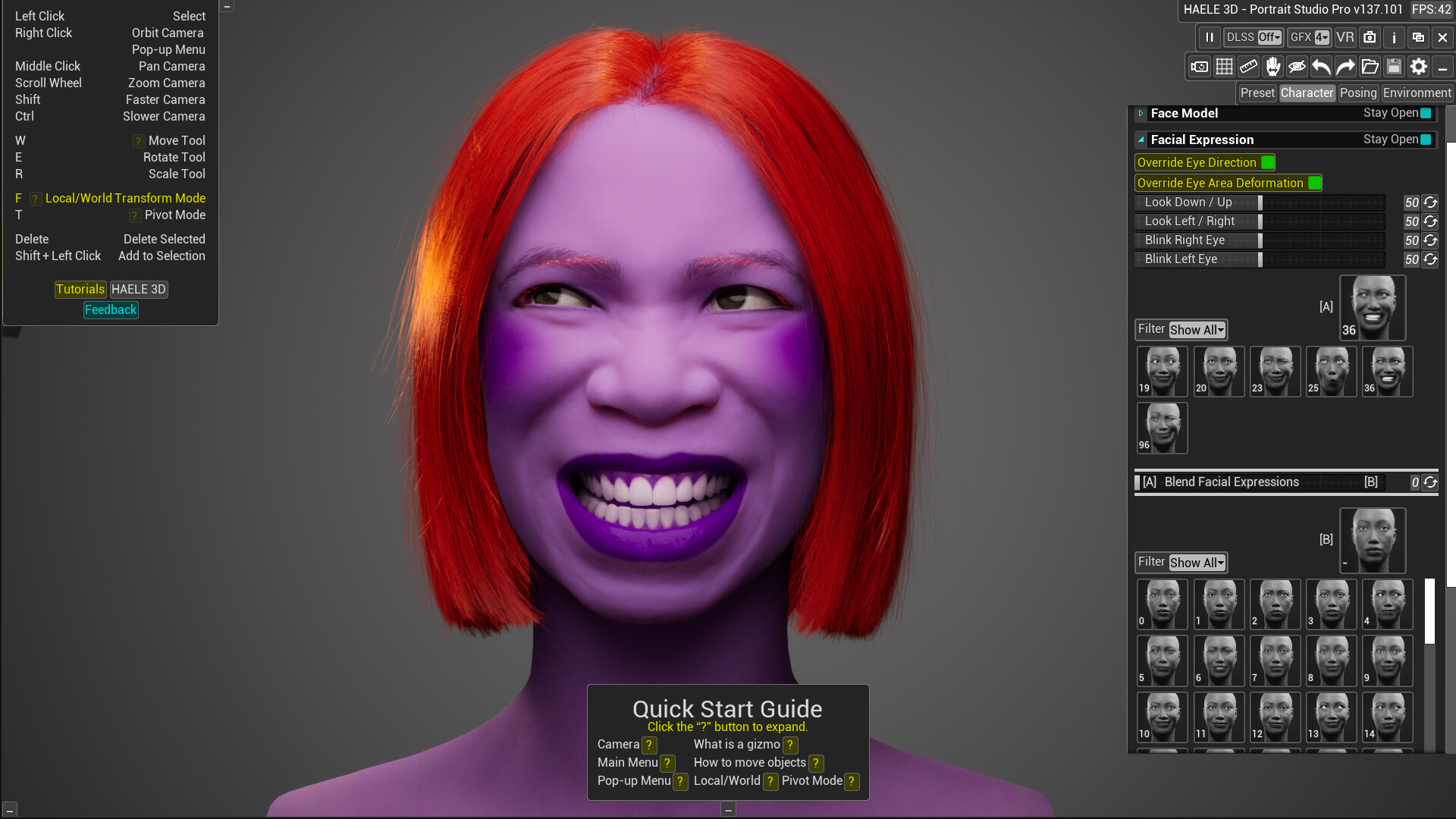
Task: Take a screenshot with camera icon
Action: [x=1370, y=37]
